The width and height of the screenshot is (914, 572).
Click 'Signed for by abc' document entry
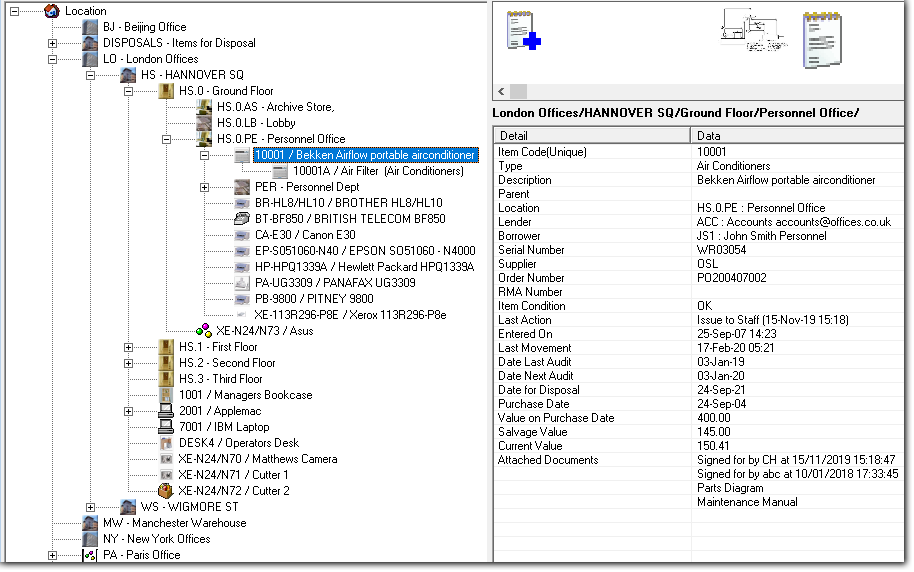[x=797, y=474]
